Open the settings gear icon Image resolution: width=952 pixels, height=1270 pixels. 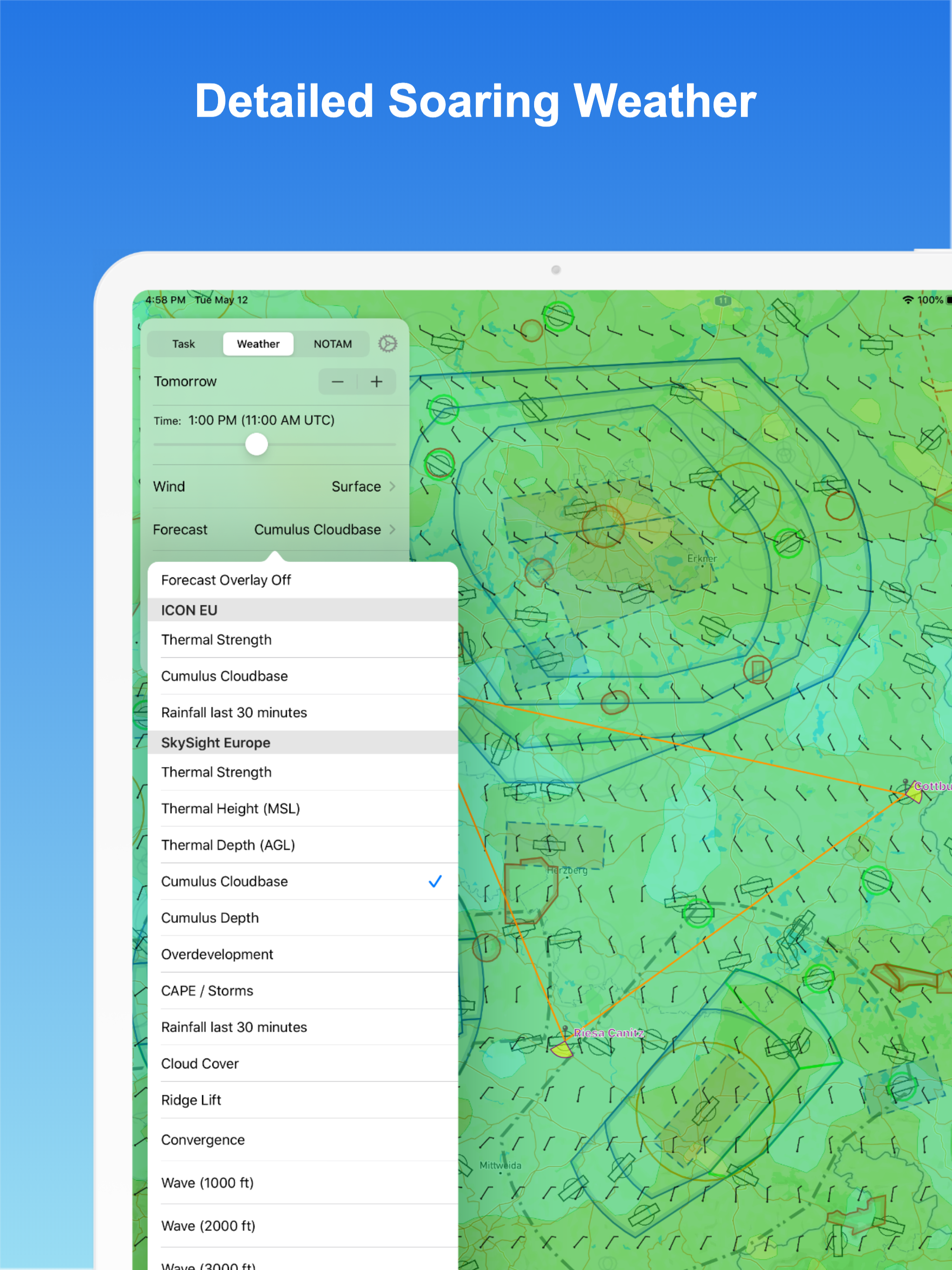[x=388, y=344]
